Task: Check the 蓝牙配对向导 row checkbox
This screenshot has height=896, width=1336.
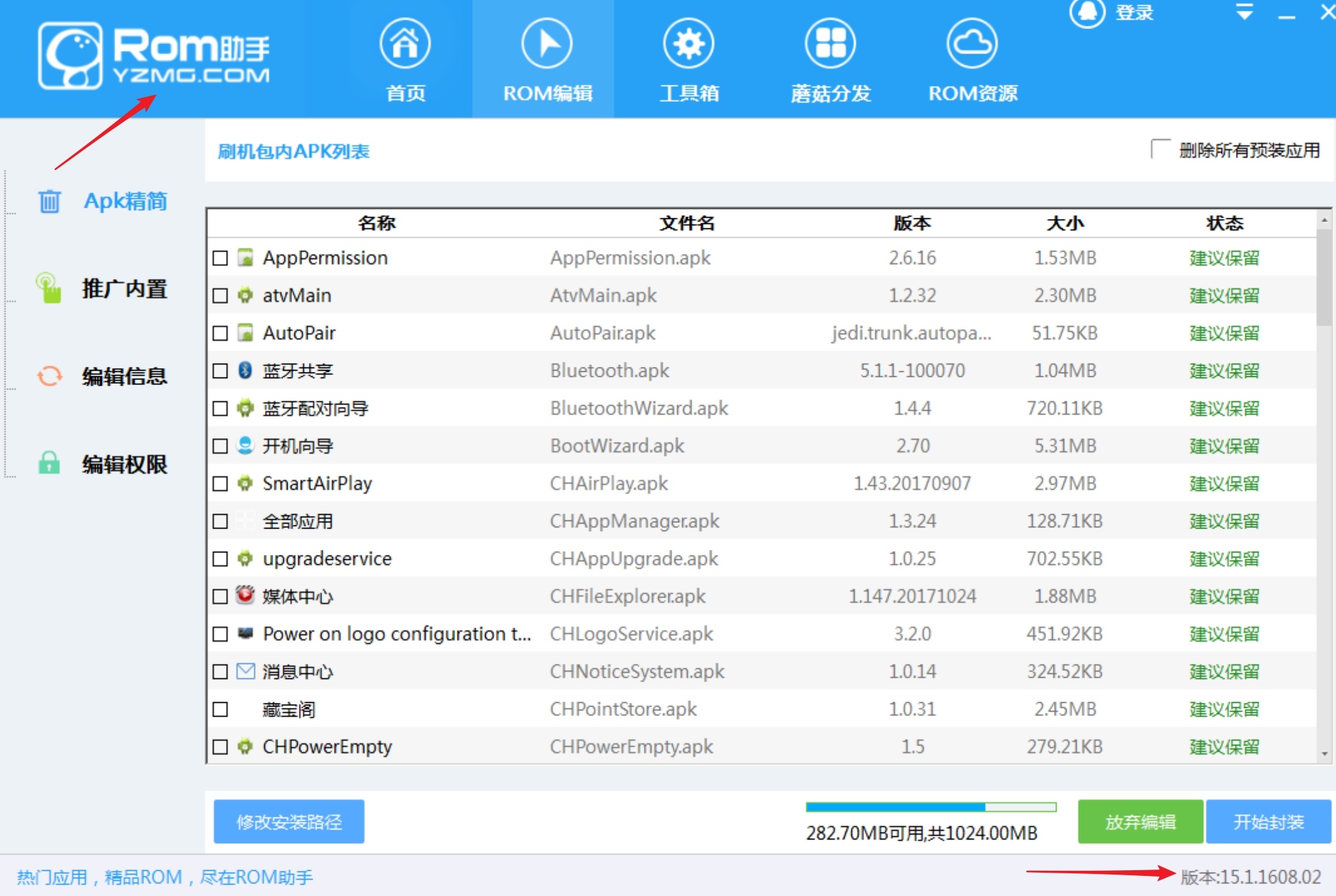Action: (x=220, y=409)
